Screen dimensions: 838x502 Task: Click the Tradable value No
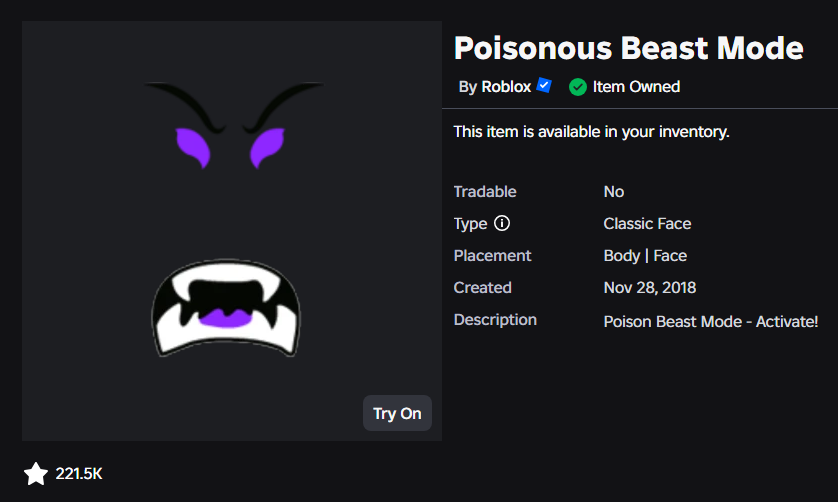[614, 191]
